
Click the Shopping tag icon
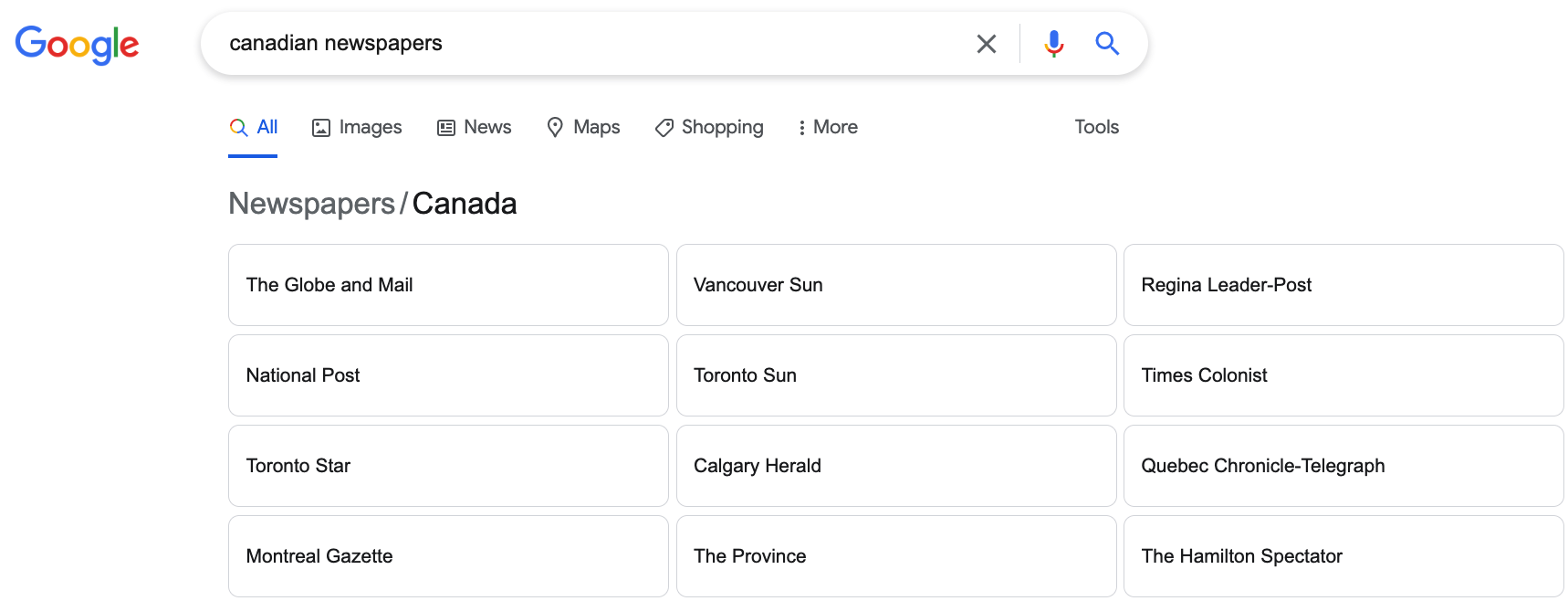coord(664,128)
